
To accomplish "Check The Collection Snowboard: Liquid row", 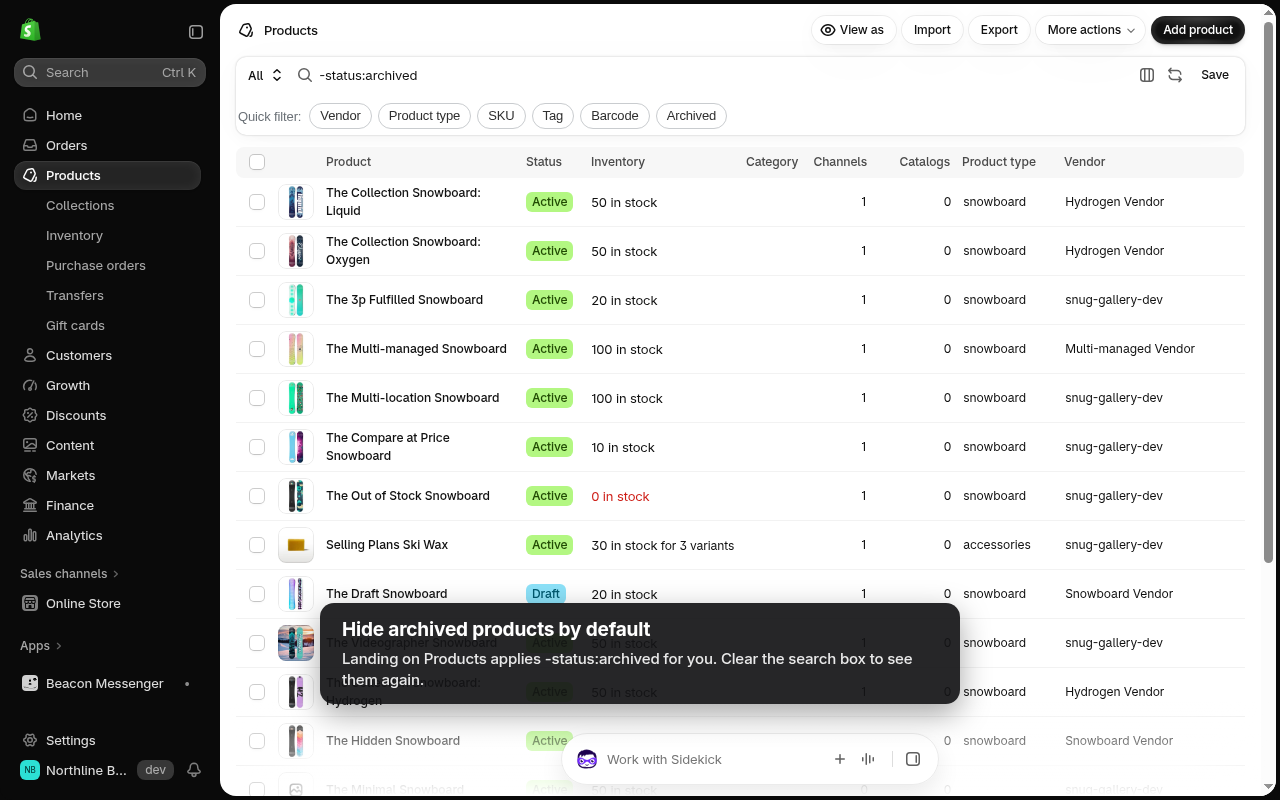I will [257, 202].
